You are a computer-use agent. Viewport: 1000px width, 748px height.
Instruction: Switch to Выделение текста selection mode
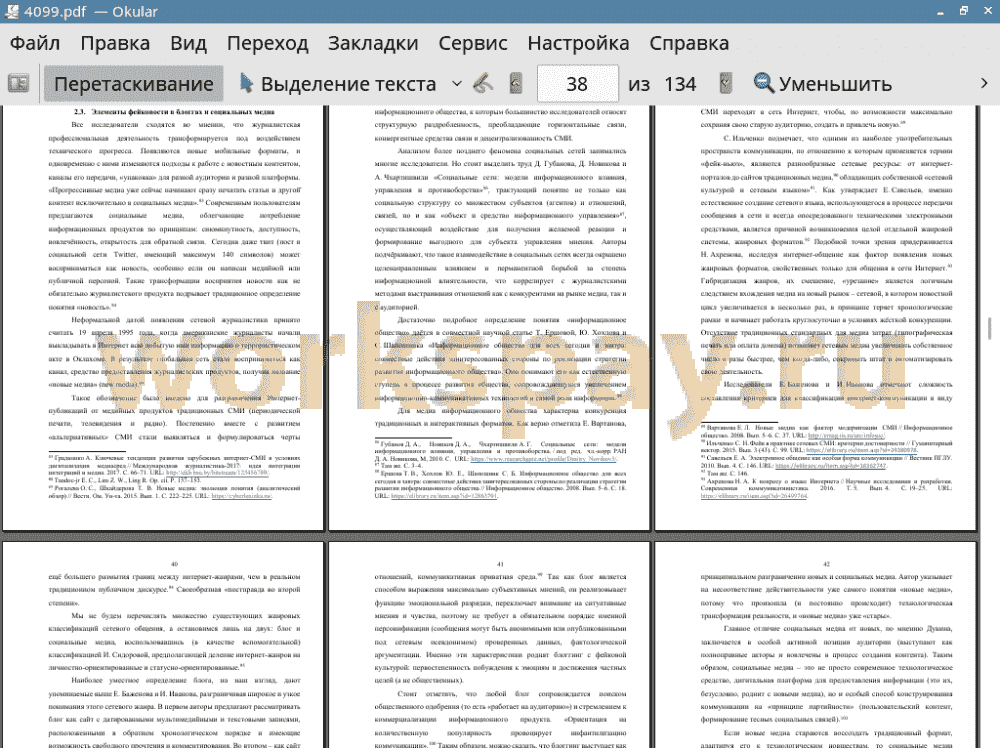(x=338, y=84)
